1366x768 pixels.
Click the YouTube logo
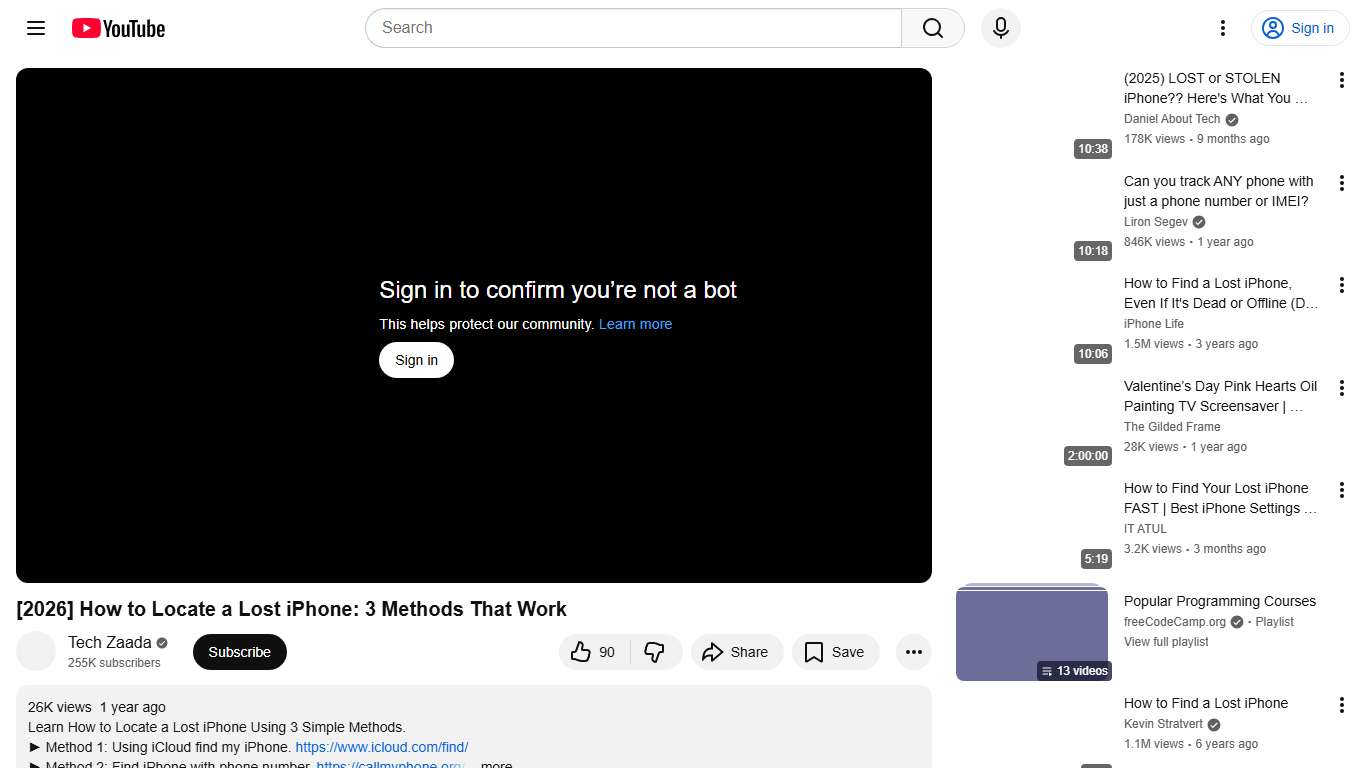click(x=118, y=28)
